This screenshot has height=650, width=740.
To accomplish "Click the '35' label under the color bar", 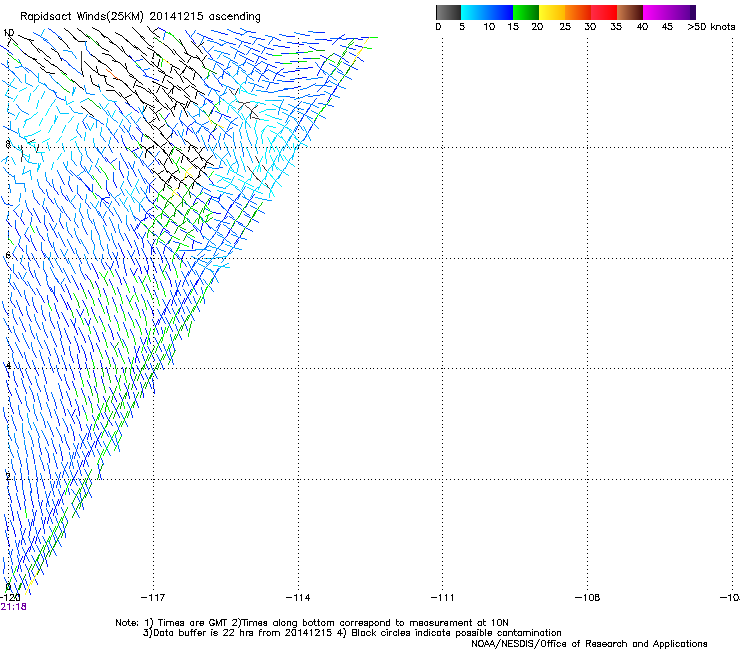I will coord(616,27).
